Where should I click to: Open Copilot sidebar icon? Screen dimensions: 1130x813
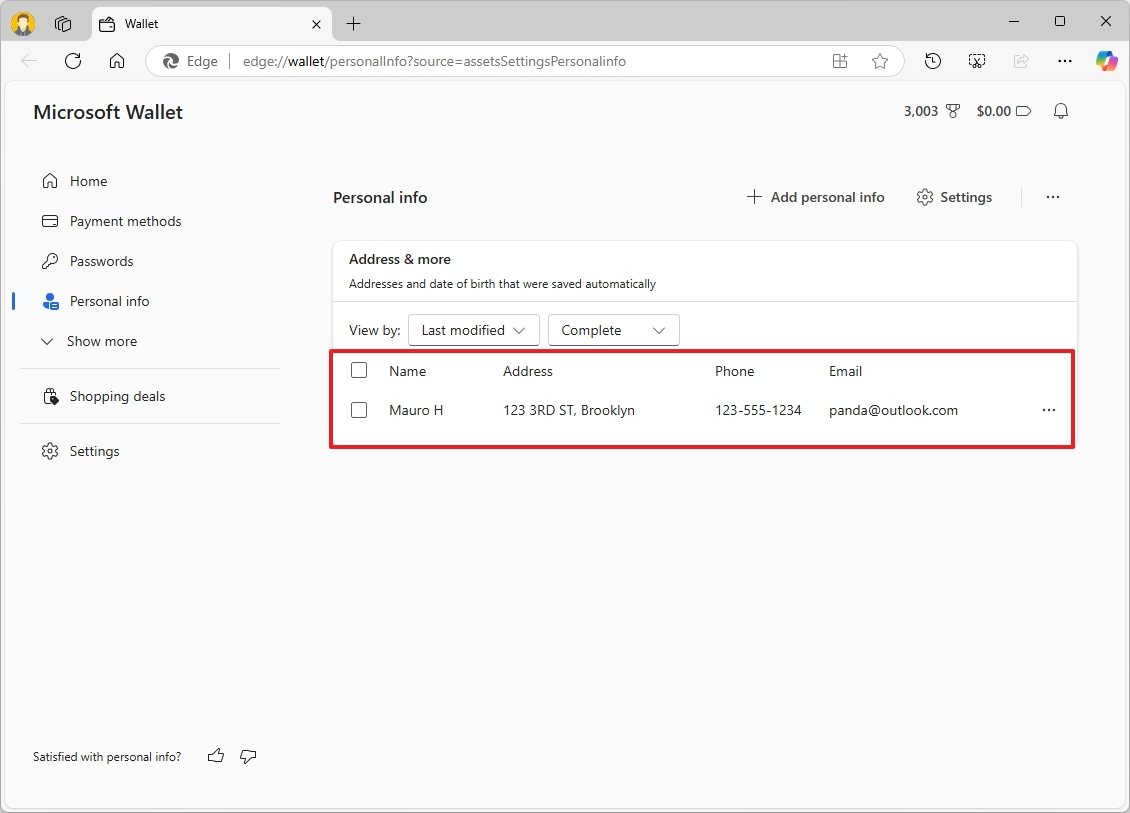pos(1106,61)
